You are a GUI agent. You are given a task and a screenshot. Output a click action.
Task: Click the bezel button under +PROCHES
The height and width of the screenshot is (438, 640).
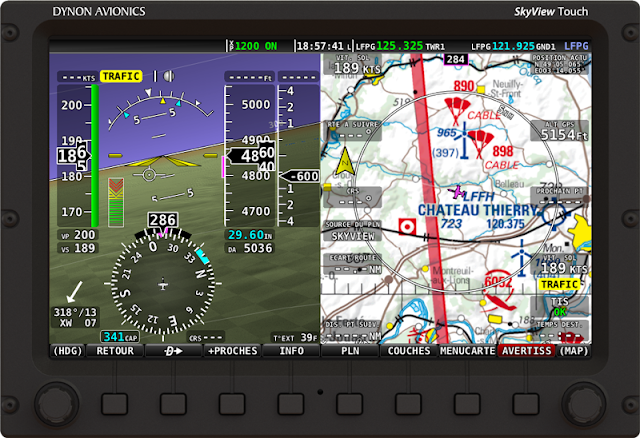click(x=232, y=404)
